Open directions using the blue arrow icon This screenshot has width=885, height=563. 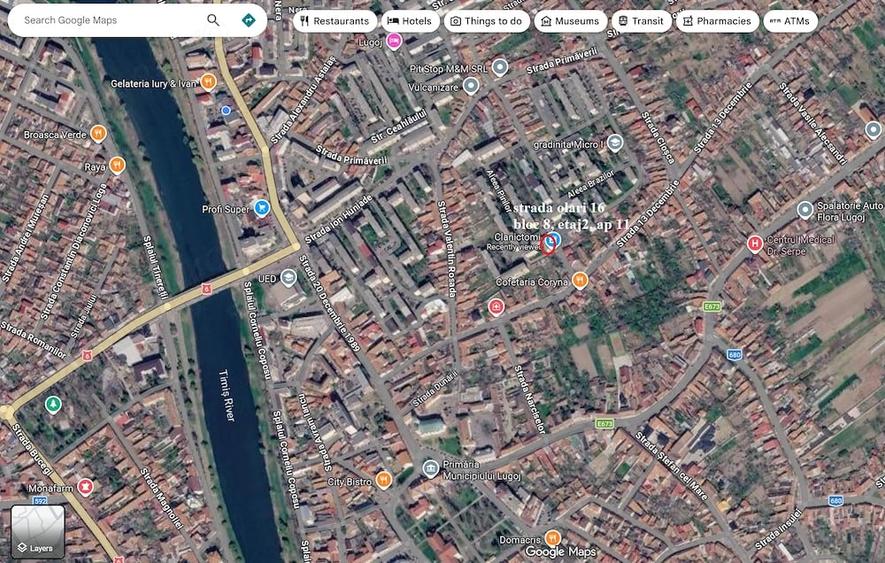pyautogui.click(x=248, y=20)
